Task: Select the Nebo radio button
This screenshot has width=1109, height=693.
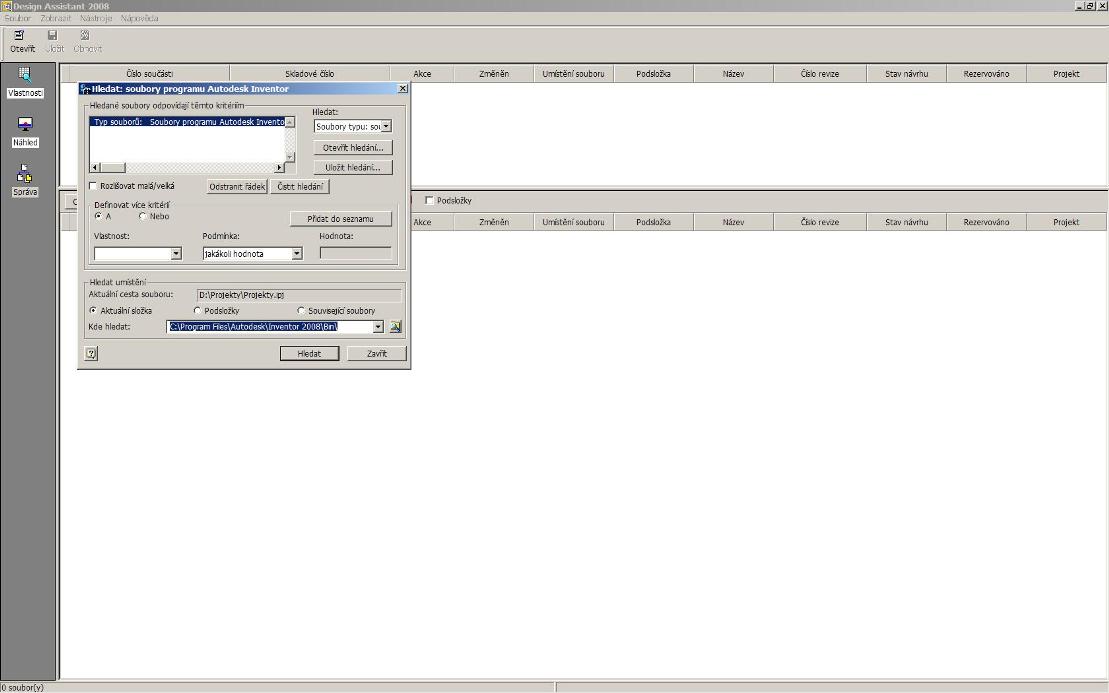Action: click(143, 216)
